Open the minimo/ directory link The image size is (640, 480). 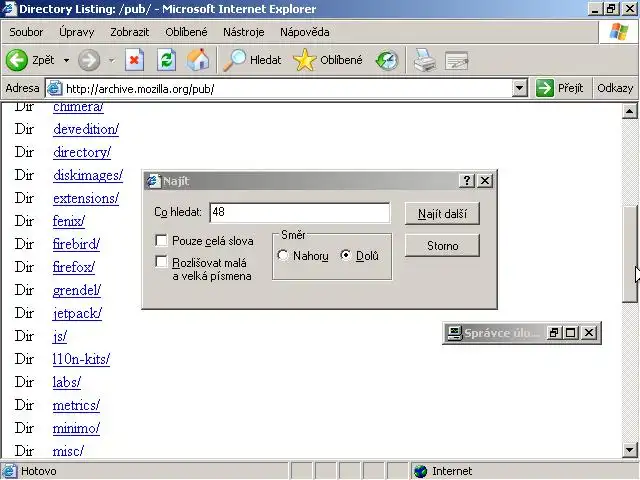click(76, 428)
